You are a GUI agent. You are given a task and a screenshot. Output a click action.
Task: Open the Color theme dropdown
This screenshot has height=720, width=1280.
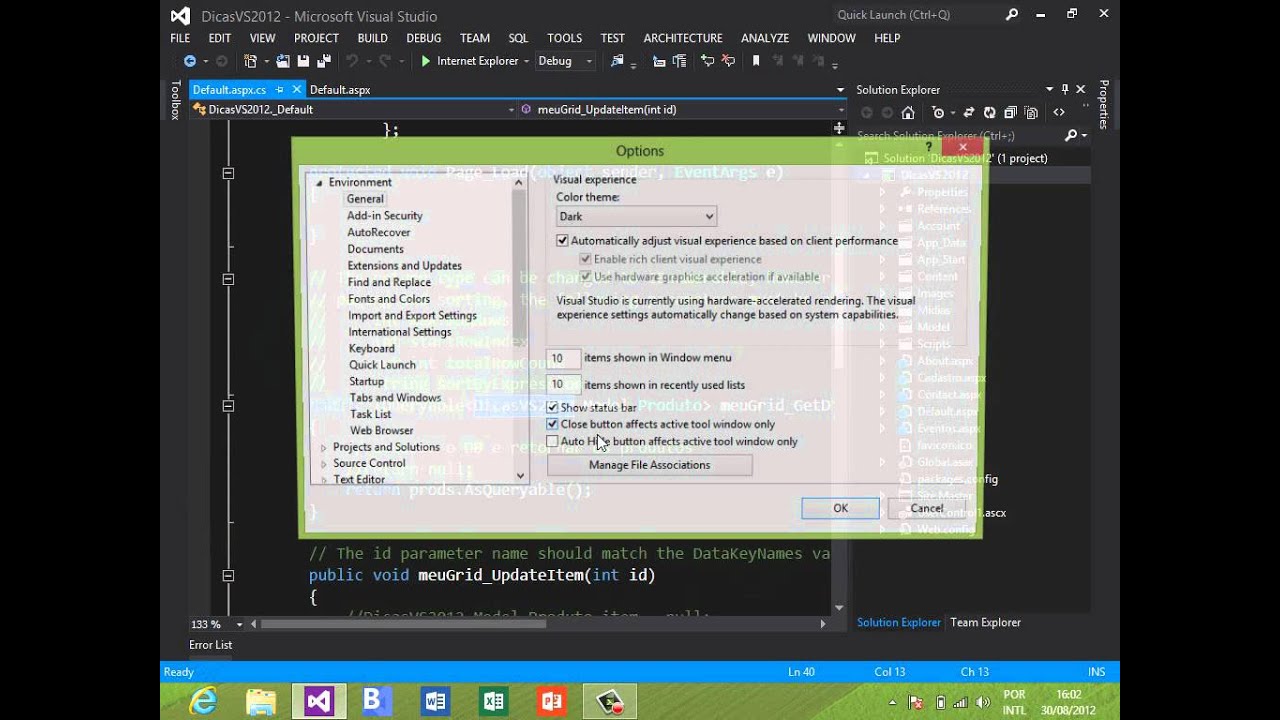(636, 216)
